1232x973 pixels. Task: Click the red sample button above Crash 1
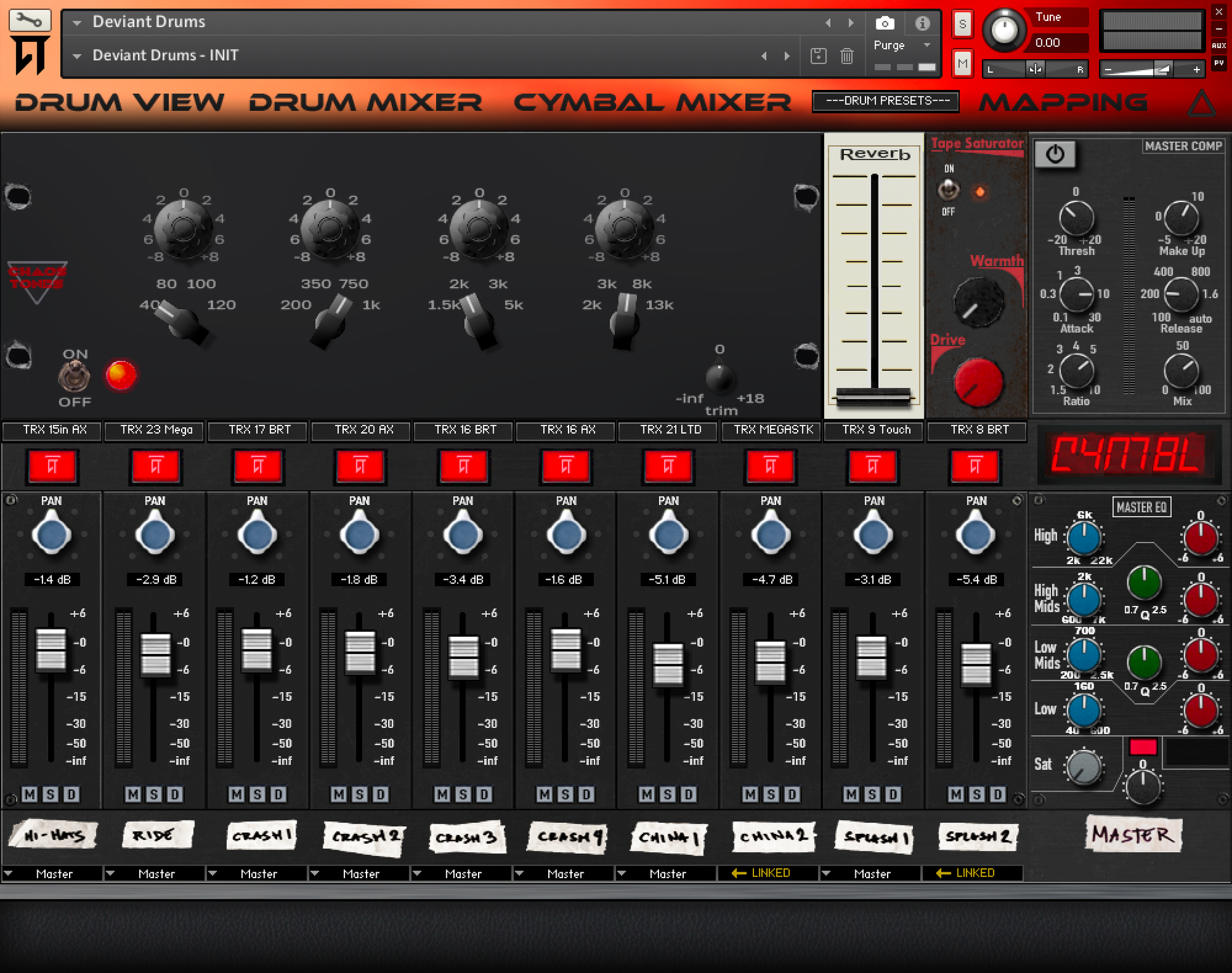click(258, 466)
